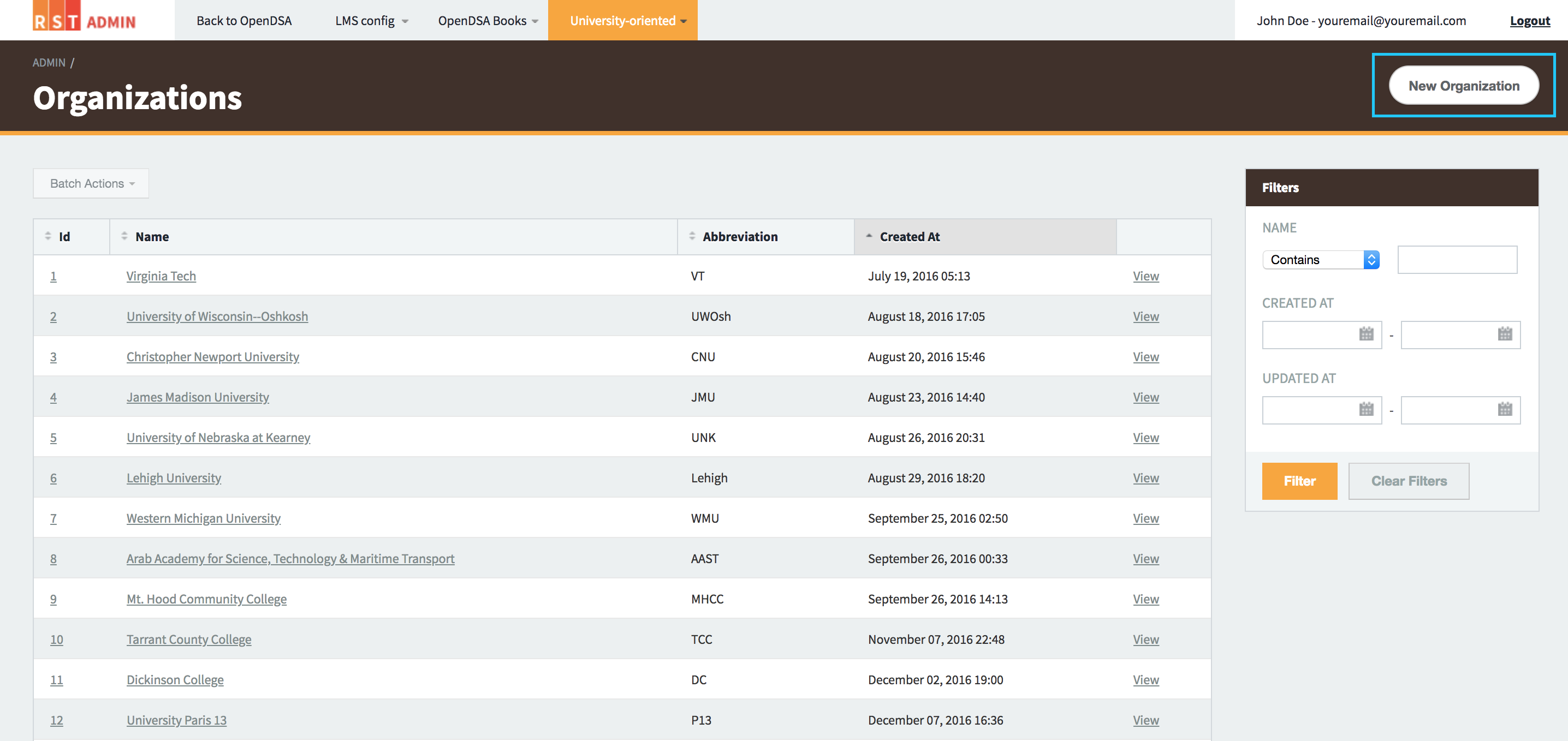1568x741 pixels.
Task: Sort table by Id column
Action: pyautogui.click(x=64, y=237)
